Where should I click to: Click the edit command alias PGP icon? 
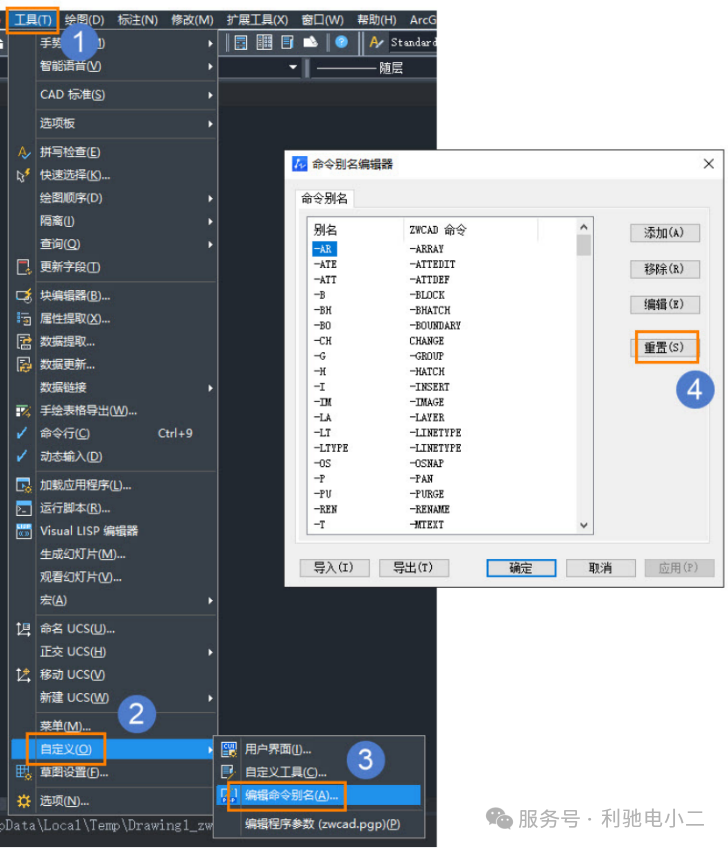pyautogui.click(x=229, y=796)
